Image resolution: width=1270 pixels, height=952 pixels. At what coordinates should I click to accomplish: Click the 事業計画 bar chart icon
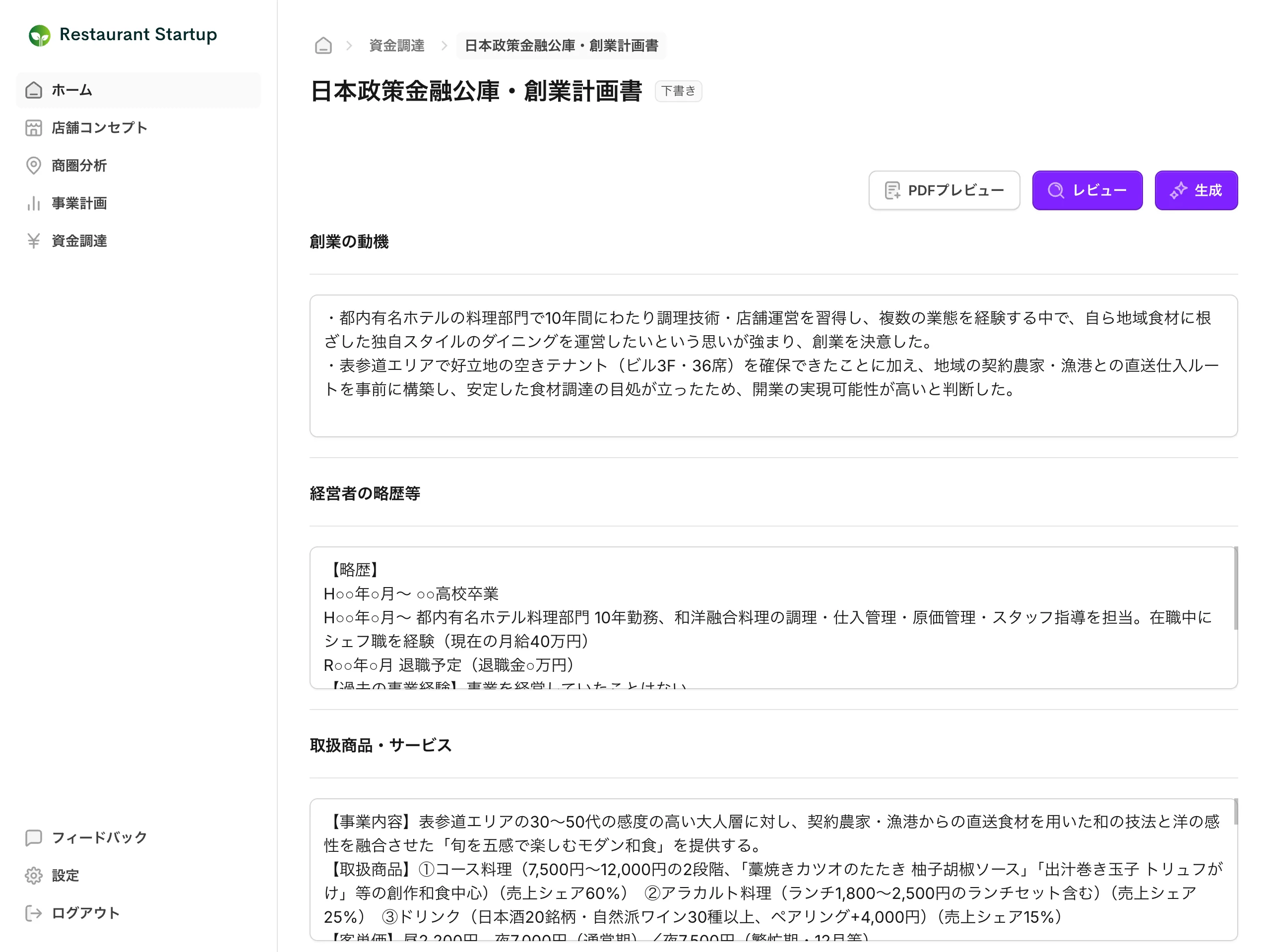coord(34,203)
